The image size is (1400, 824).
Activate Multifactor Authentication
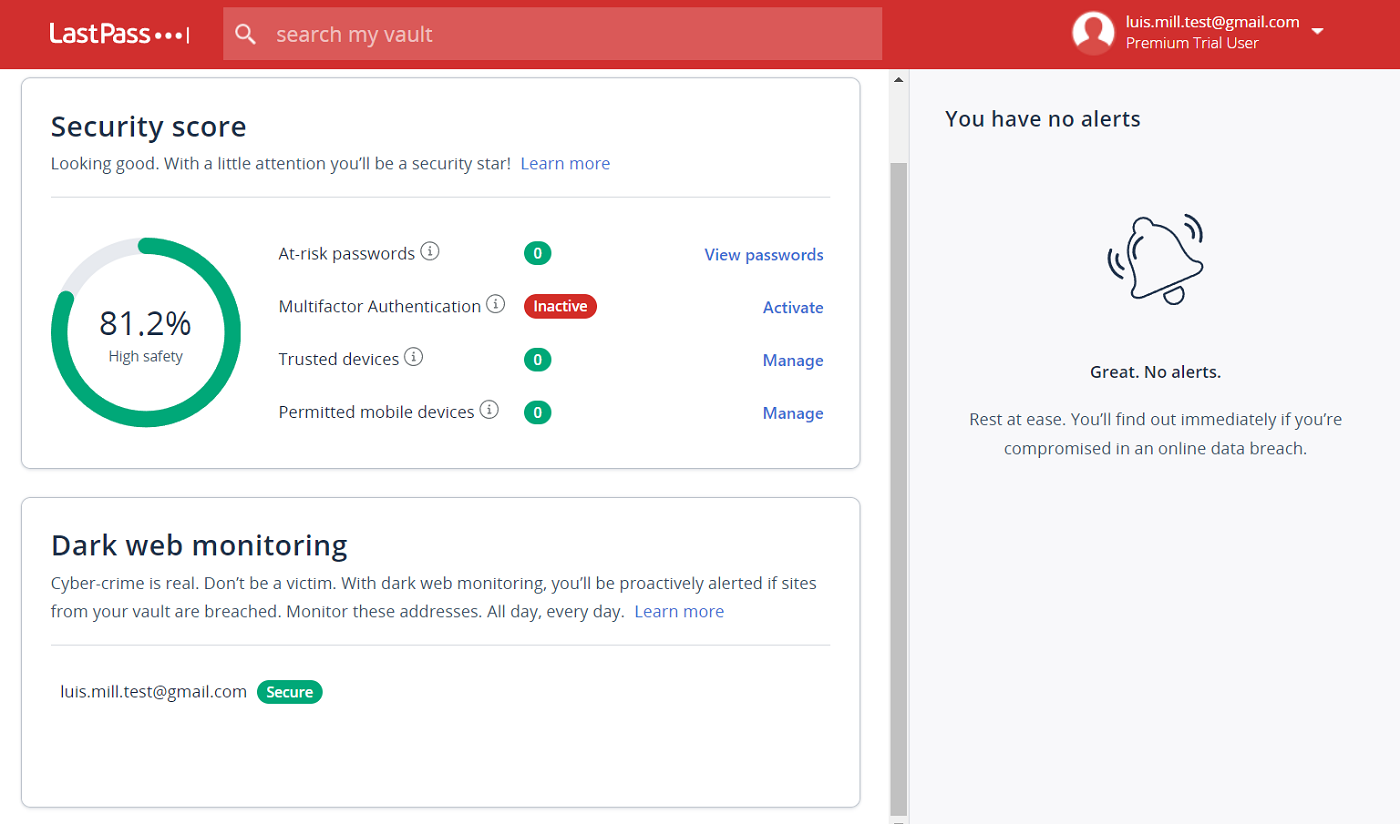tap(793, 307)
